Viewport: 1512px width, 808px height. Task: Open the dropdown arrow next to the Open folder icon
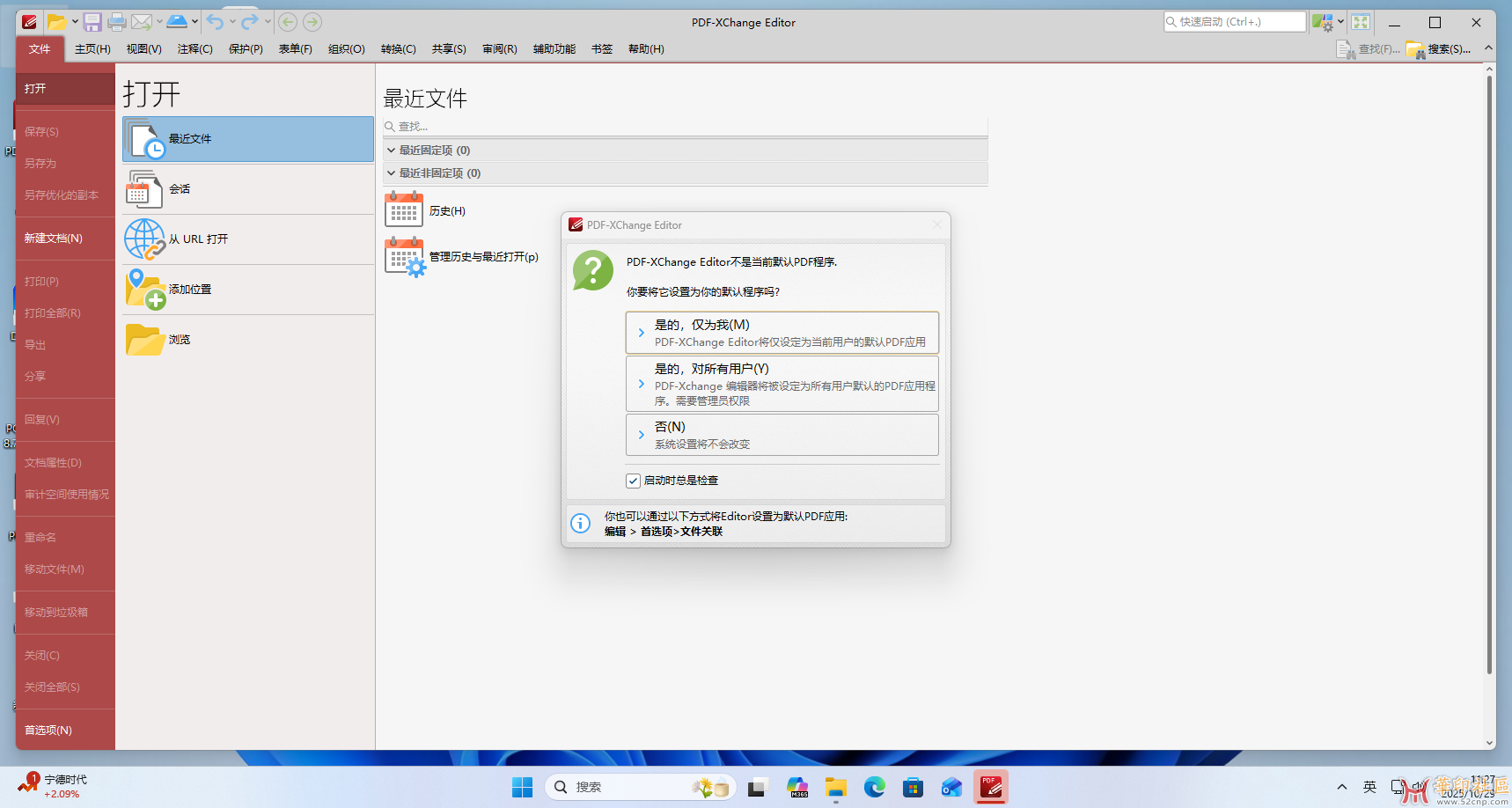75,22
